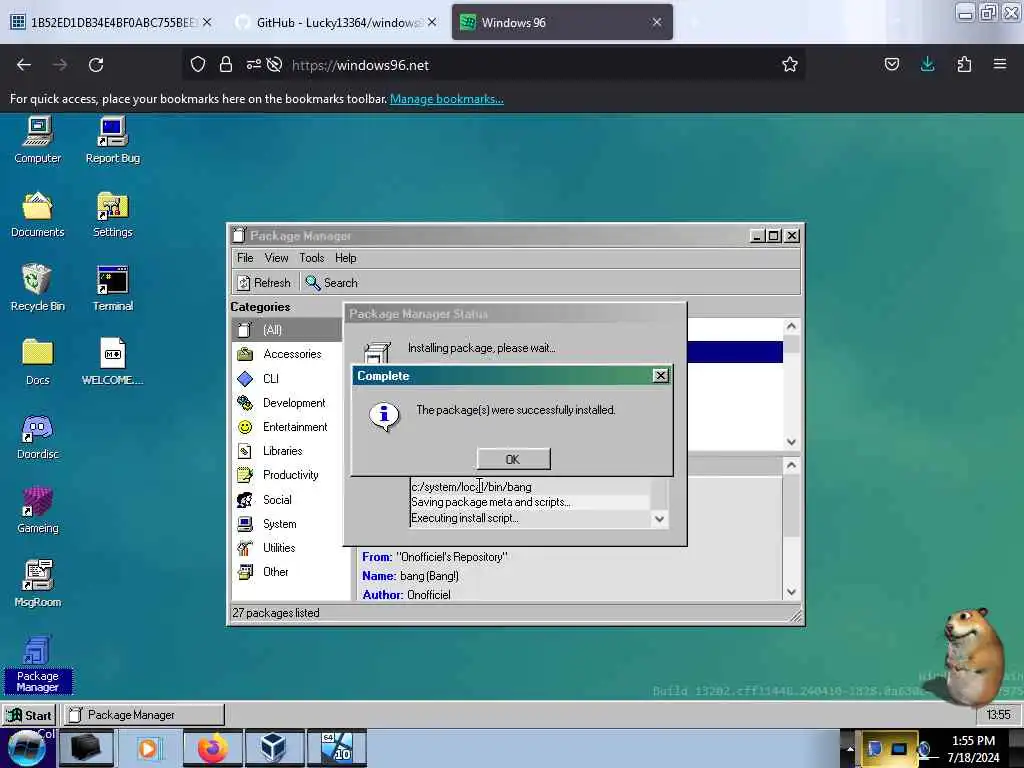Switch to the 1B52ED1DB34E4BF0 tab
The width and height of the screenshot is (1024, 768).
[x=111, y=23]
